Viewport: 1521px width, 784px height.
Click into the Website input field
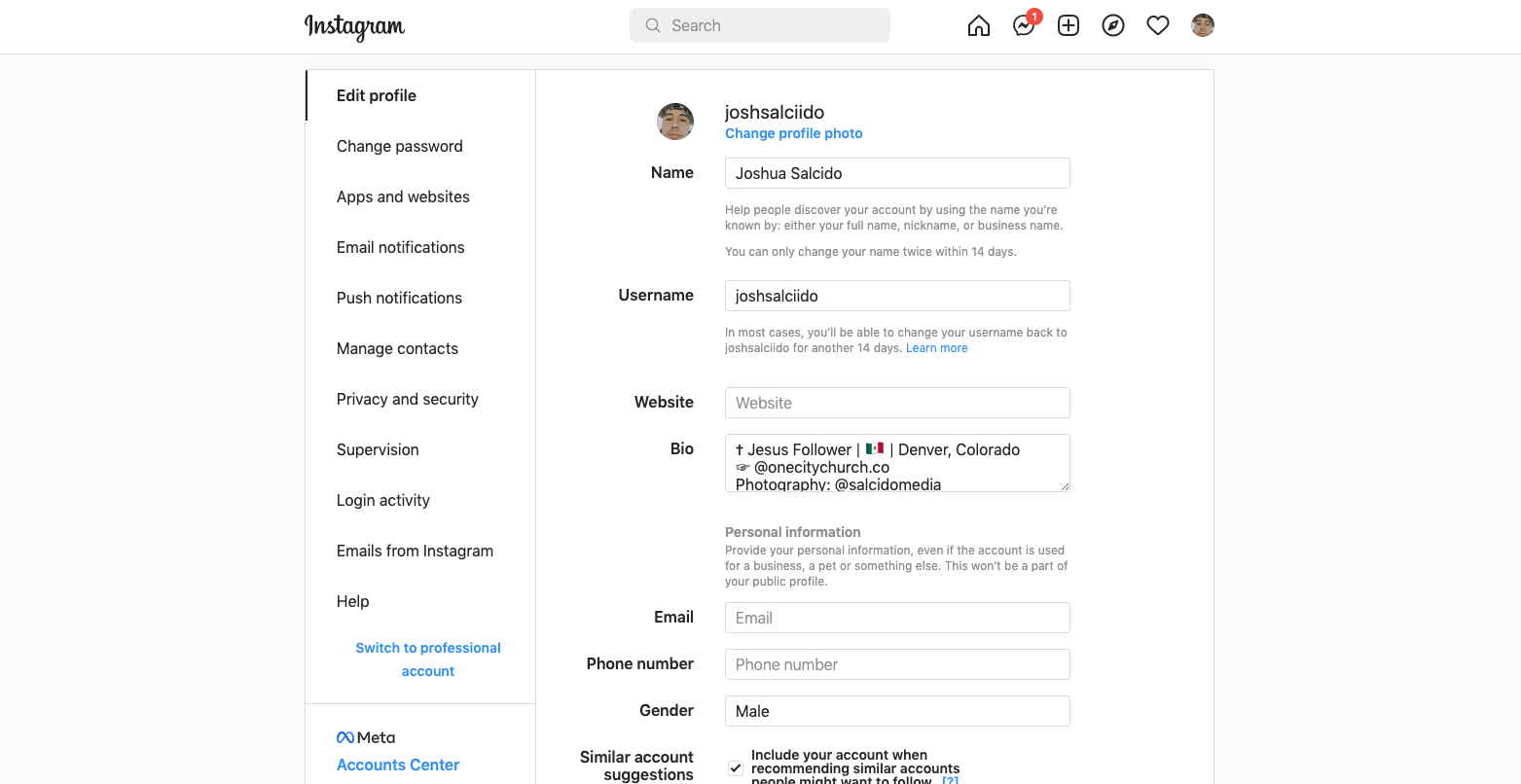pyautogui.click(x=897, y=403)
